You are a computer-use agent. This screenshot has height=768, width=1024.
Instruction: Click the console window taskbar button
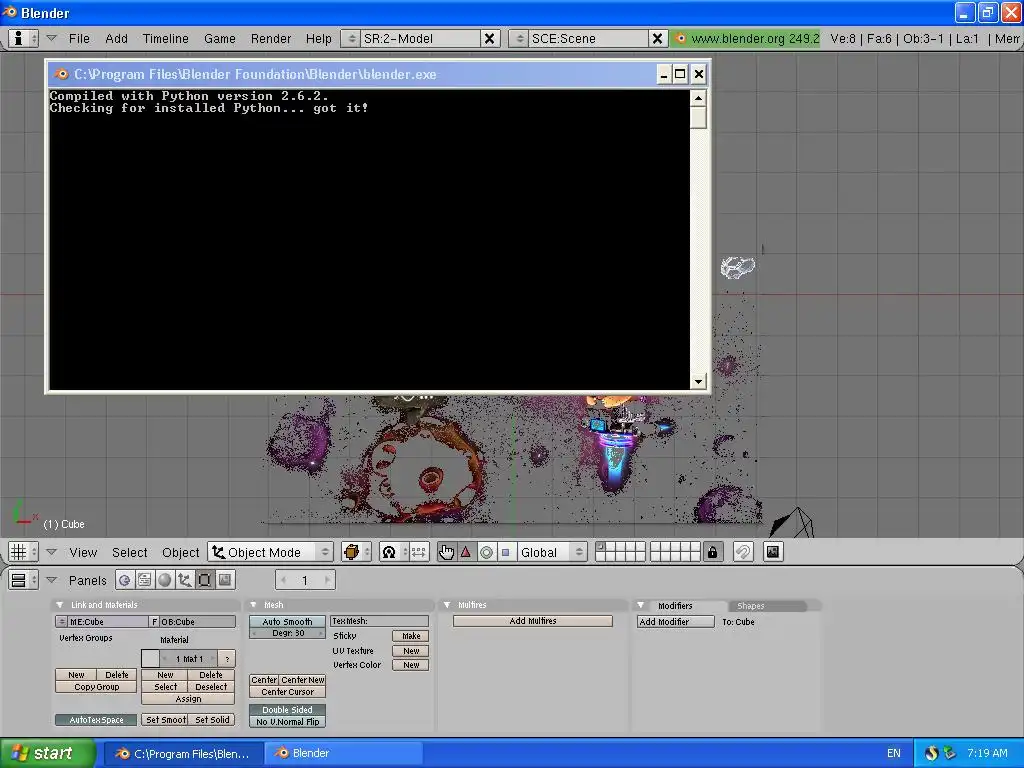coord(185,753)
